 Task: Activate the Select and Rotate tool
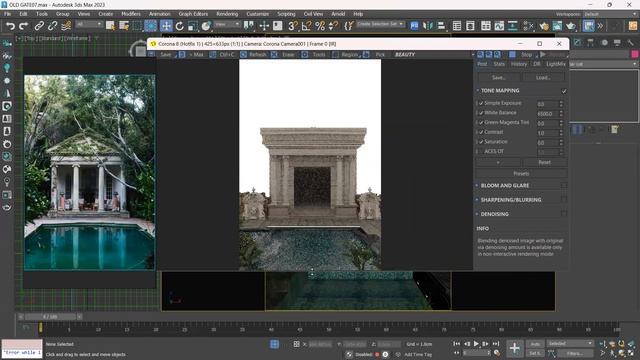point(179,26)
